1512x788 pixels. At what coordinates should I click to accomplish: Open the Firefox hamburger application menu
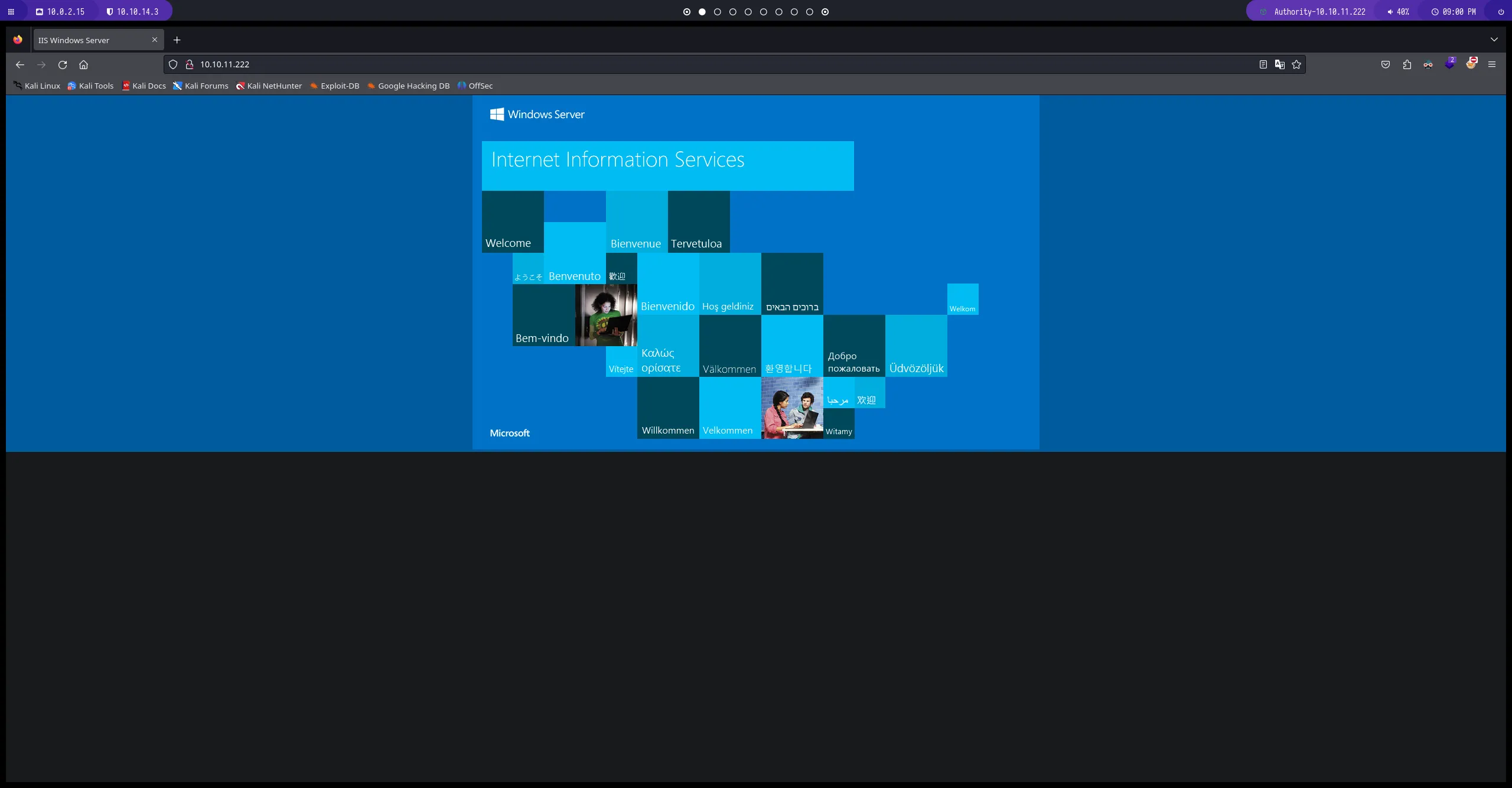pyautogui.click(x=1492, y=64)
